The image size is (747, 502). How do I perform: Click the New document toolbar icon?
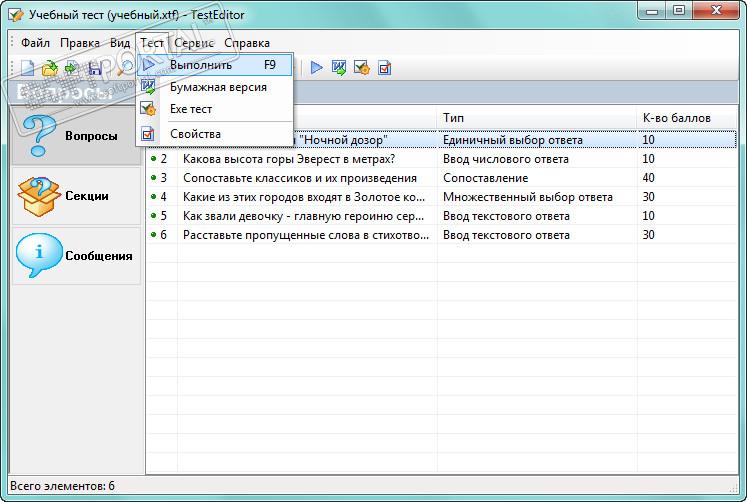click(27, 68)
